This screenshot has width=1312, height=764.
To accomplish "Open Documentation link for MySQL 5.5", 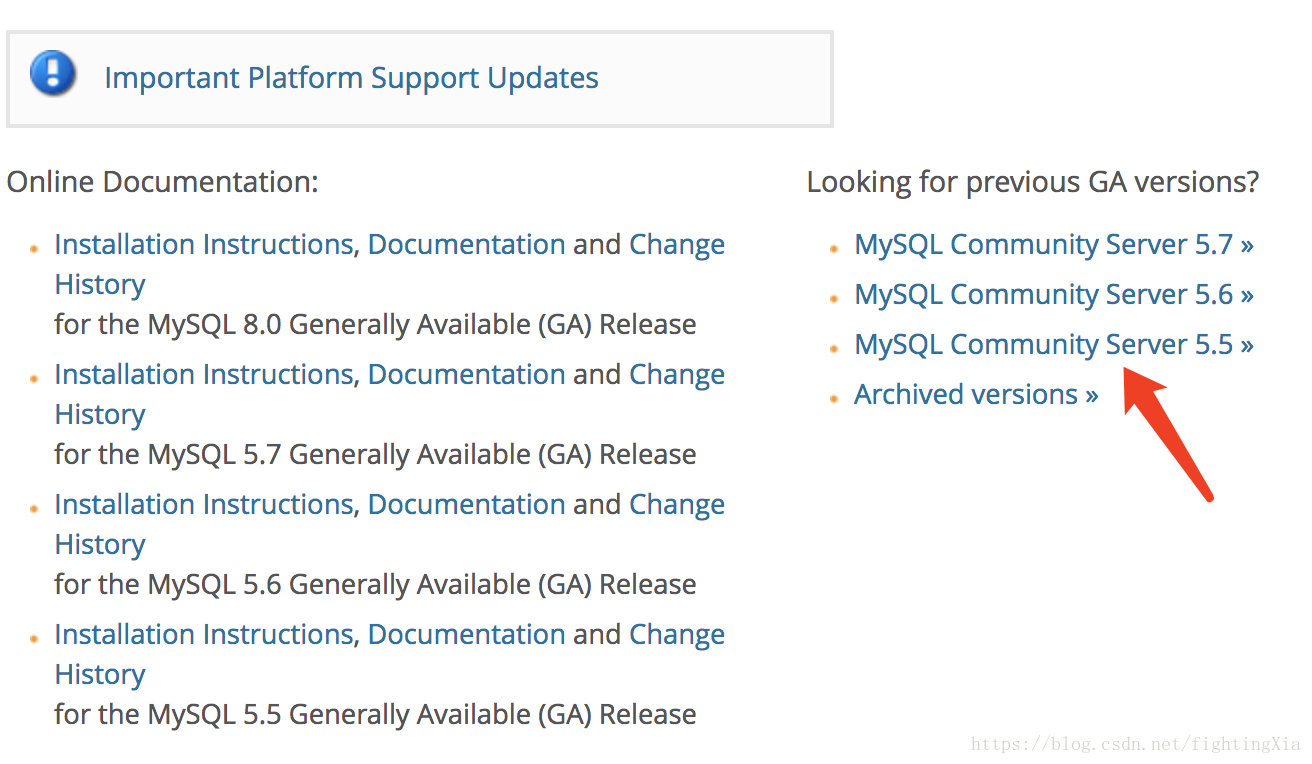I will [466, 634].
